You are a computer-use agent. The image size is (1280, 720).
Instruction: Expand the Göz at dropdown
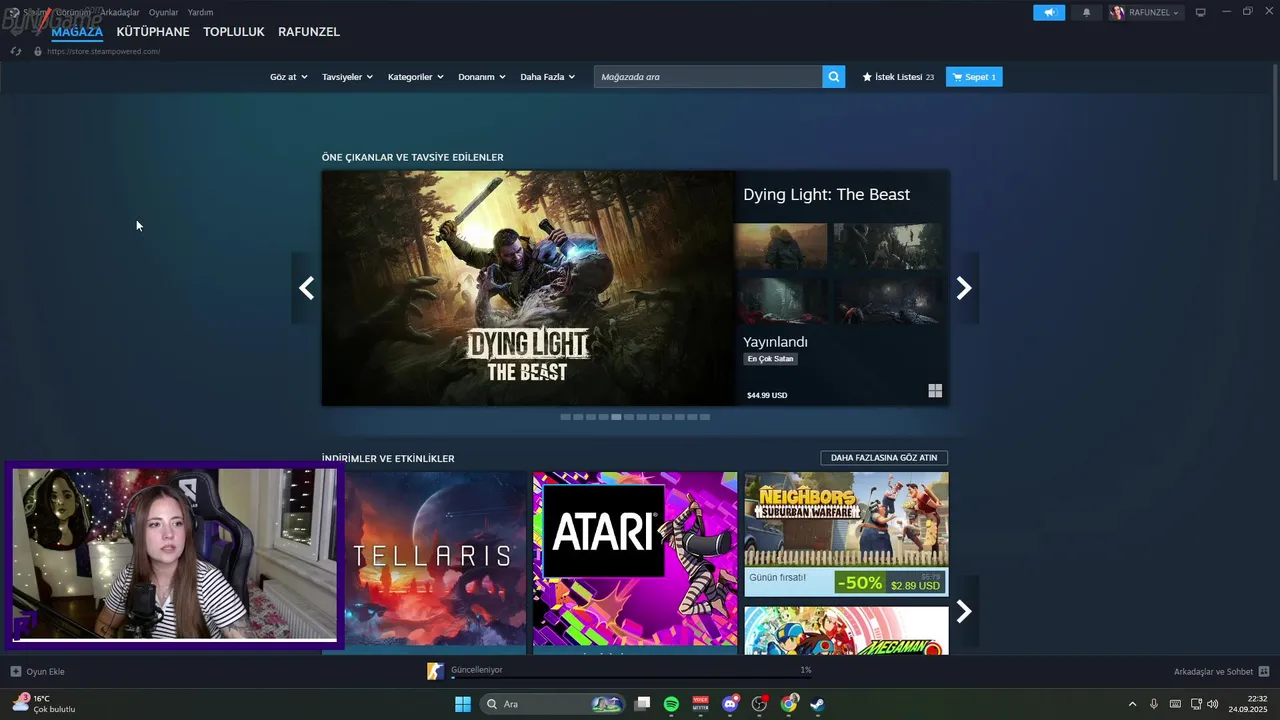[288, 77]
